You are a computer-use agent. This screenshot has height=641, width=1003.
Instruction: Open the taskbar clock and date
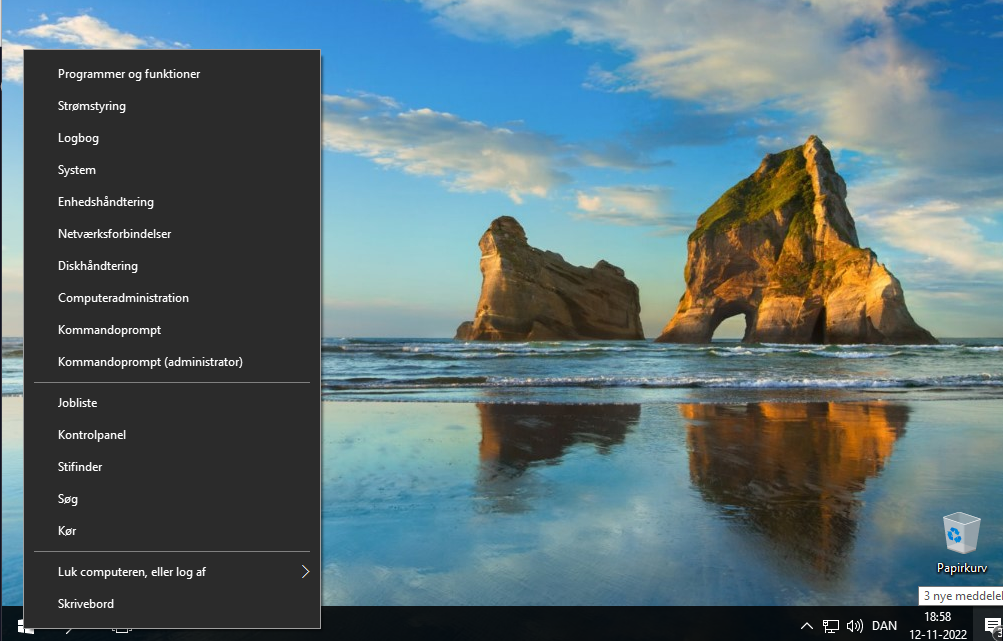click(x=938, y=626)
